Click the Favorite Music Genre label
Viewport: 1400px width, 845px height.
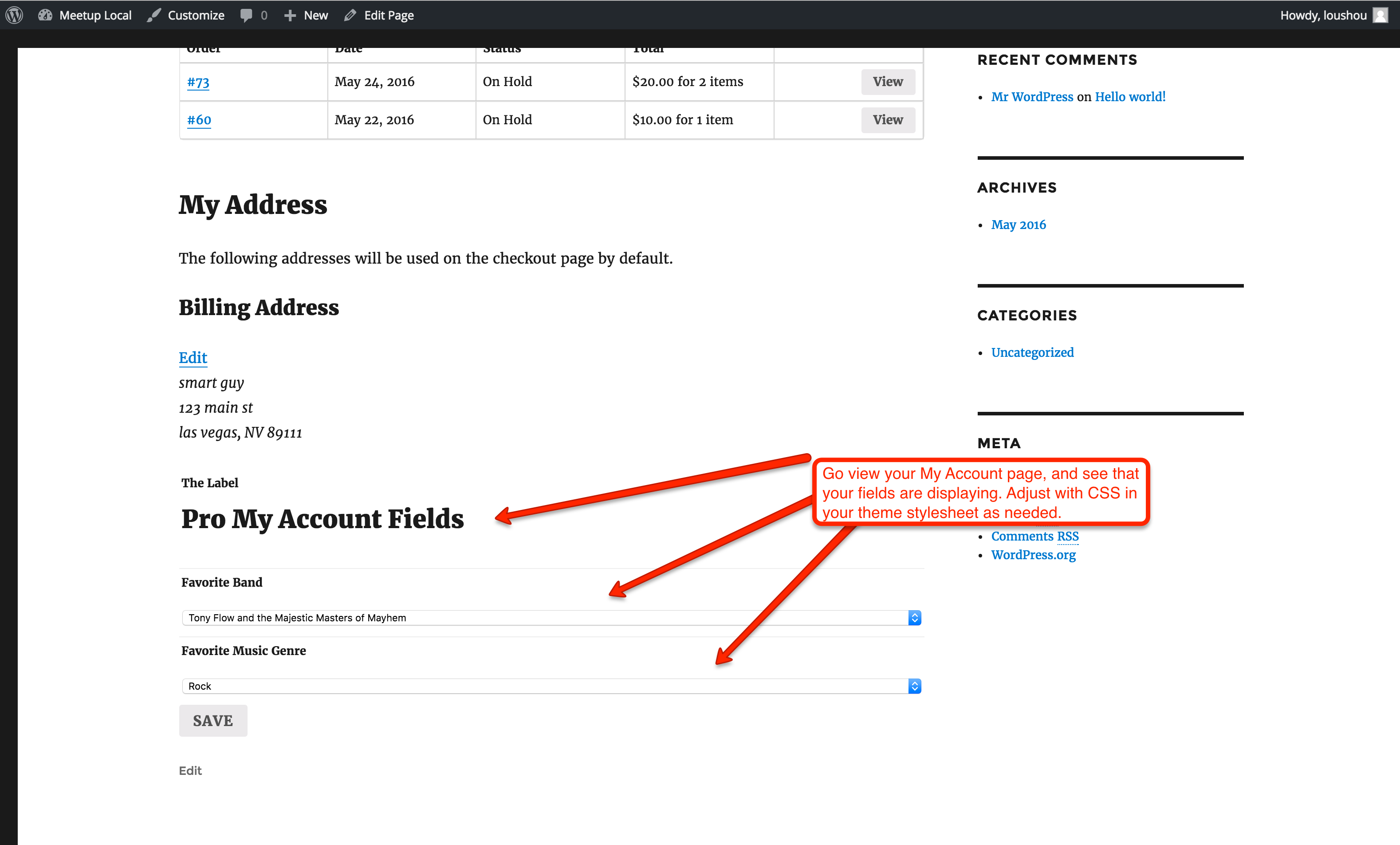[243, 651]
